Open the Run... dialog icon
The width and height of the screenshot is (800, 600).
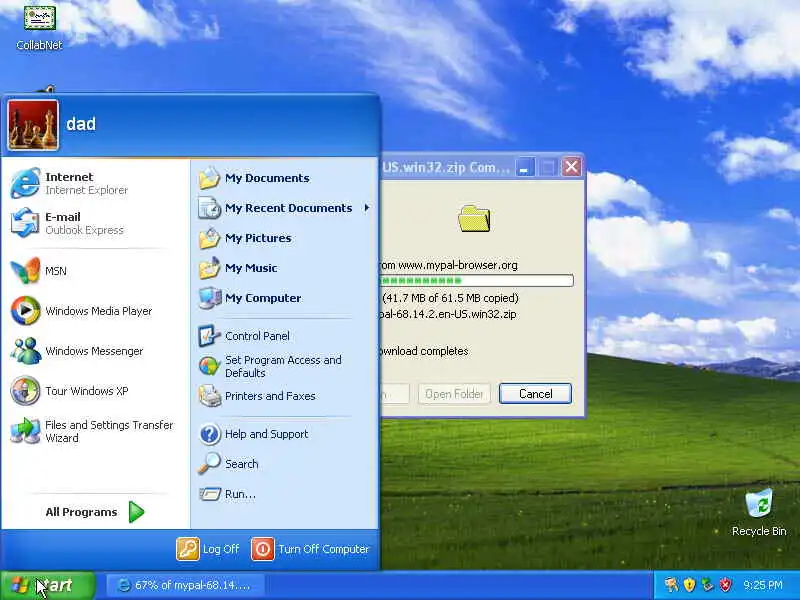pos(209,494)
